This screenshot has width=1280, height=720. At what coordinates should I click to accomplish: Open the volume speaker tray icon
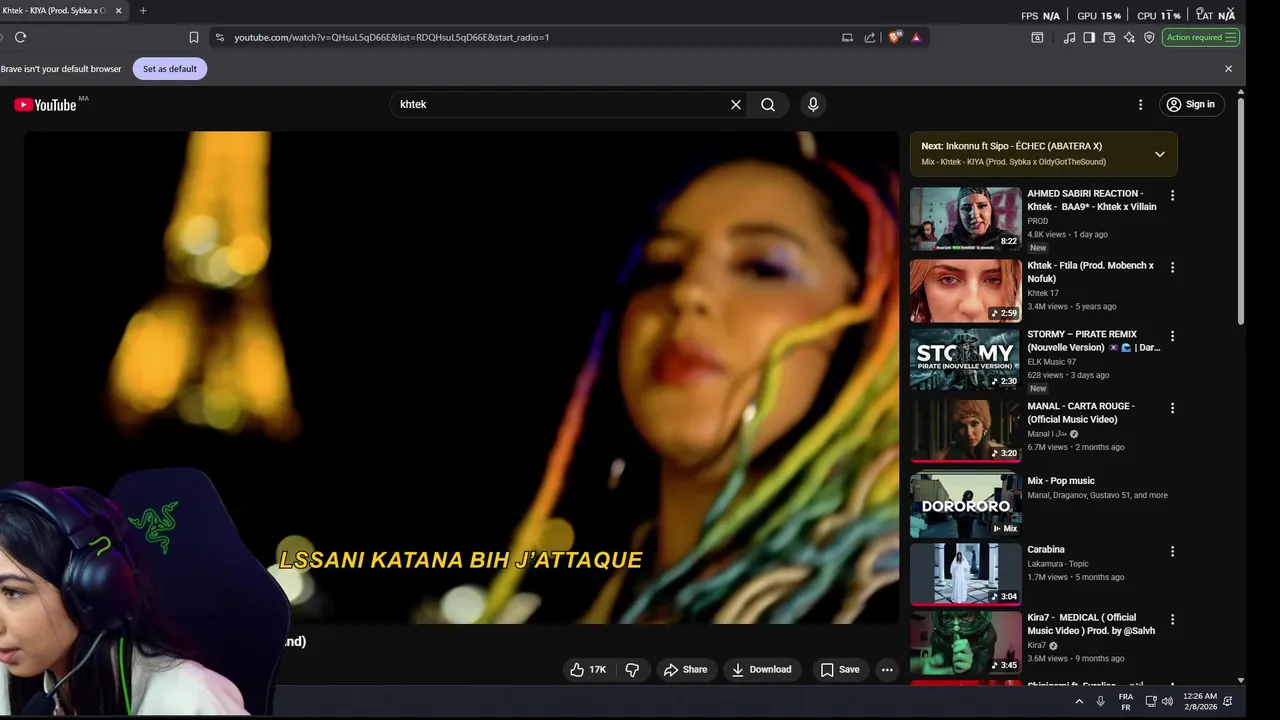point(1167,702)
